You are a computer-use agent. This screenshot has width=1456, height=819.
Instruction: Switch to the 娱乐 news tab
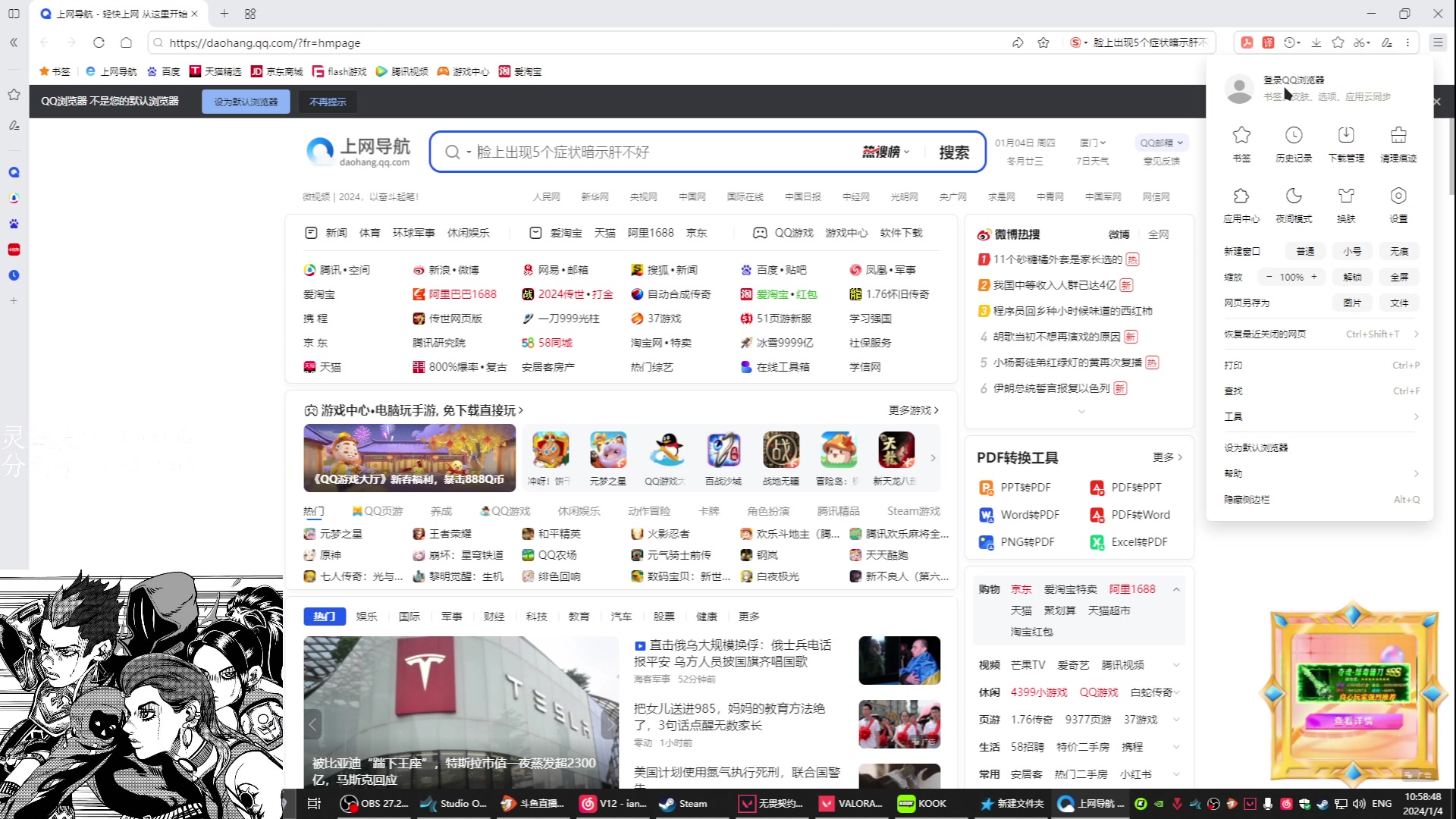(367, 617)
